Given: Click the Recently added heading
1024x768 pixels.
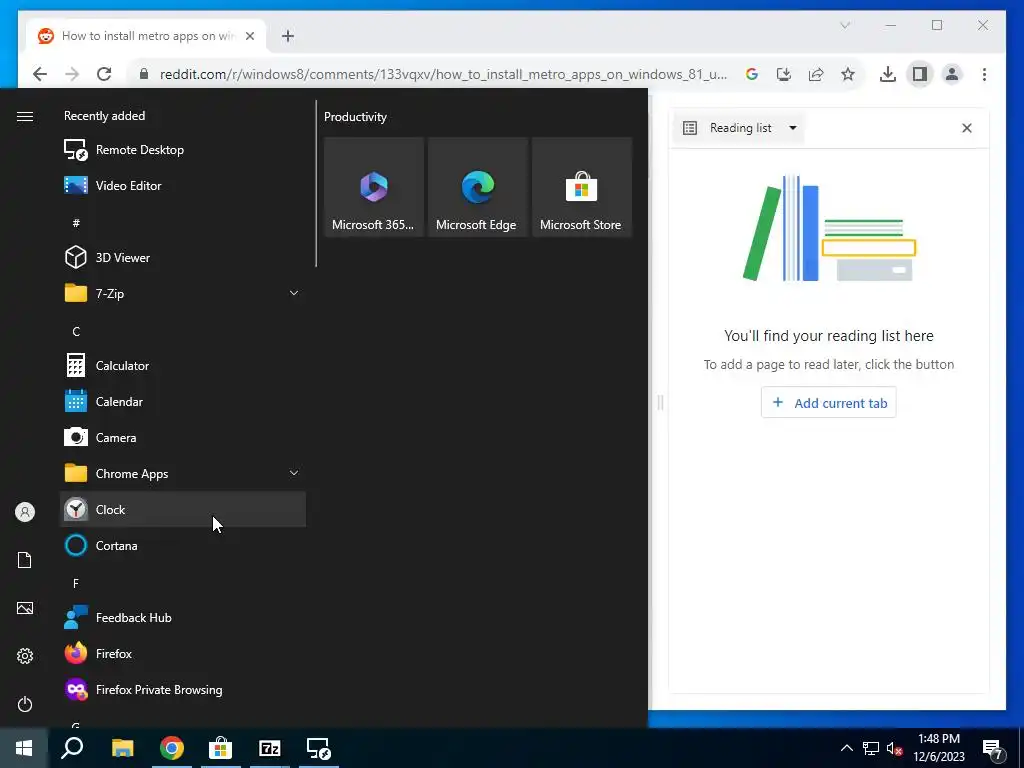Looking at the screenshot, I should click(104, 116).
